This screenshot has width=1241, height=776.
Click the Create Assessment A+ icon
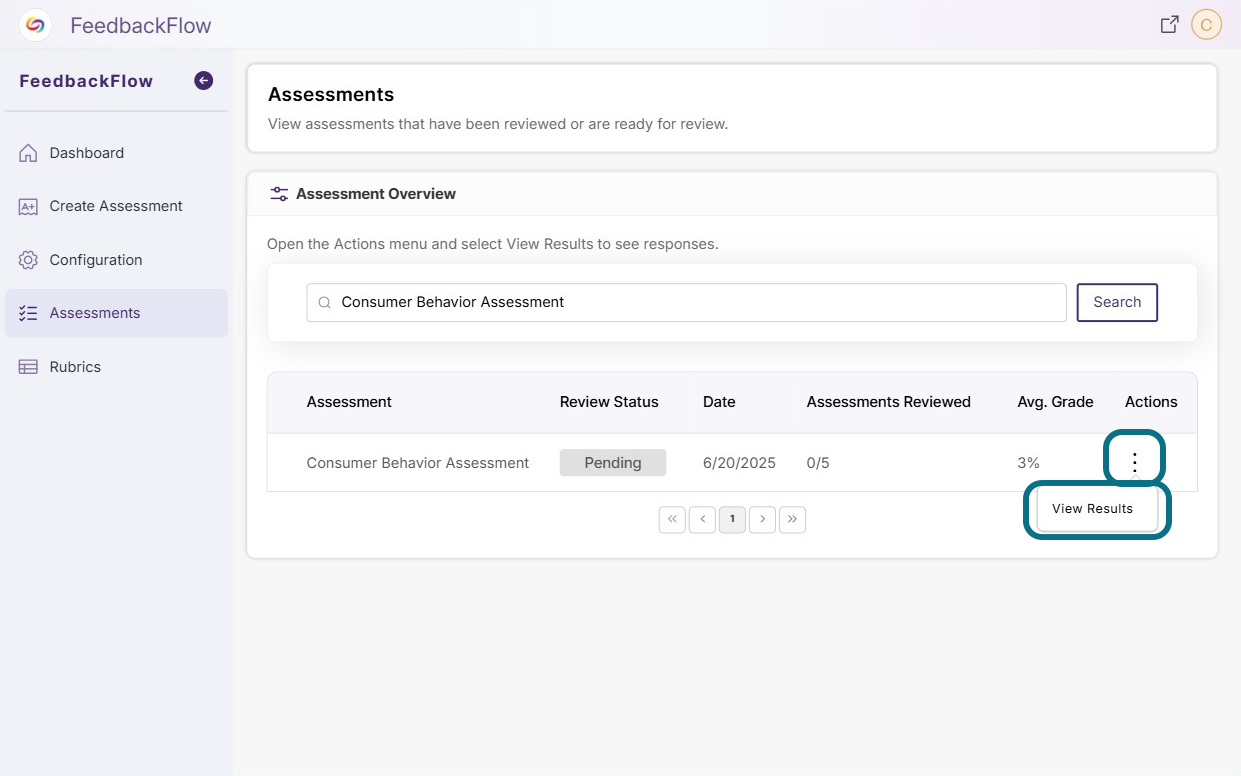(28, 206)
